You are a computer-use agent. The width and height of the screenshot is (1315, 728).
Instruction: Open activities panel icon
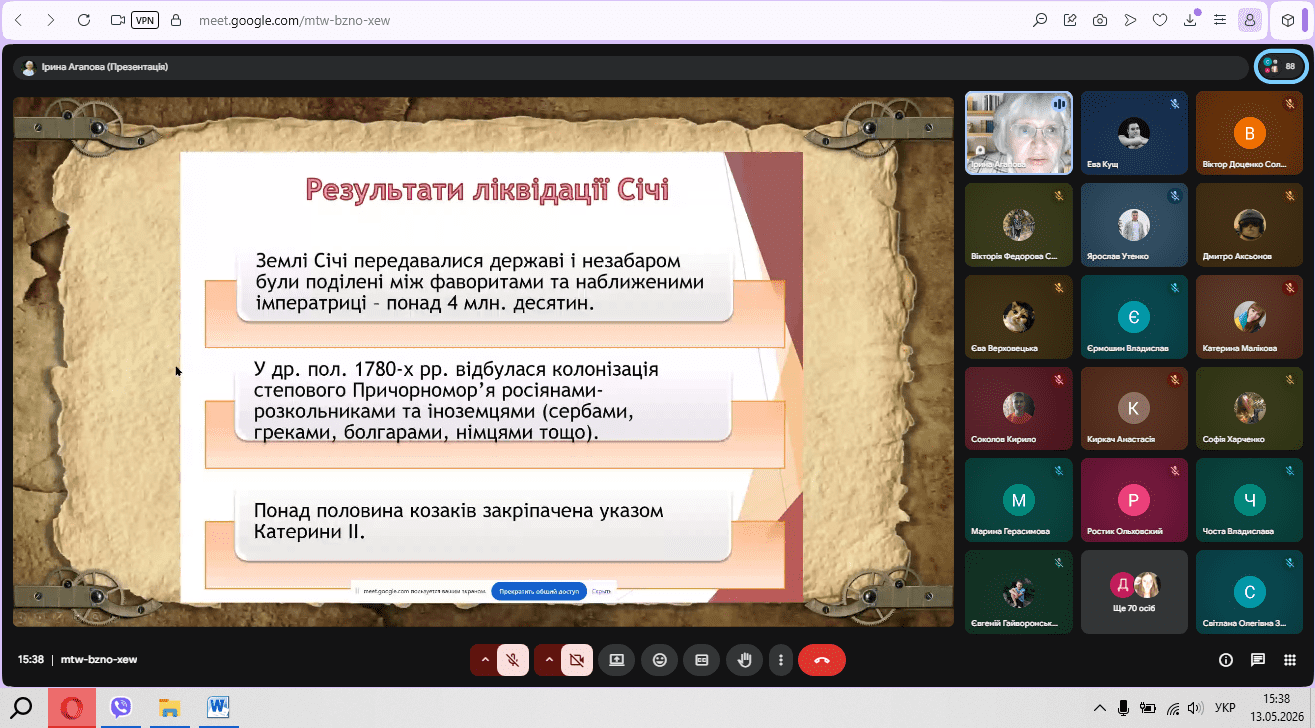[x=1290, y=660]
